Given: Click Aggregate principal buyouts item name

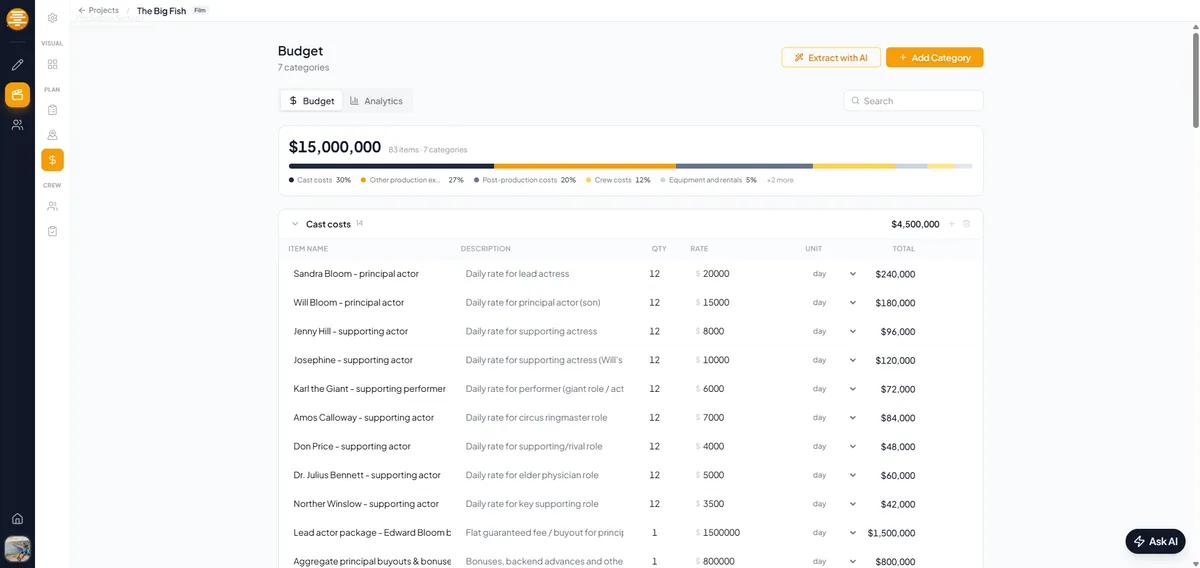Looking at the screenshot, I should coord(372,562).
